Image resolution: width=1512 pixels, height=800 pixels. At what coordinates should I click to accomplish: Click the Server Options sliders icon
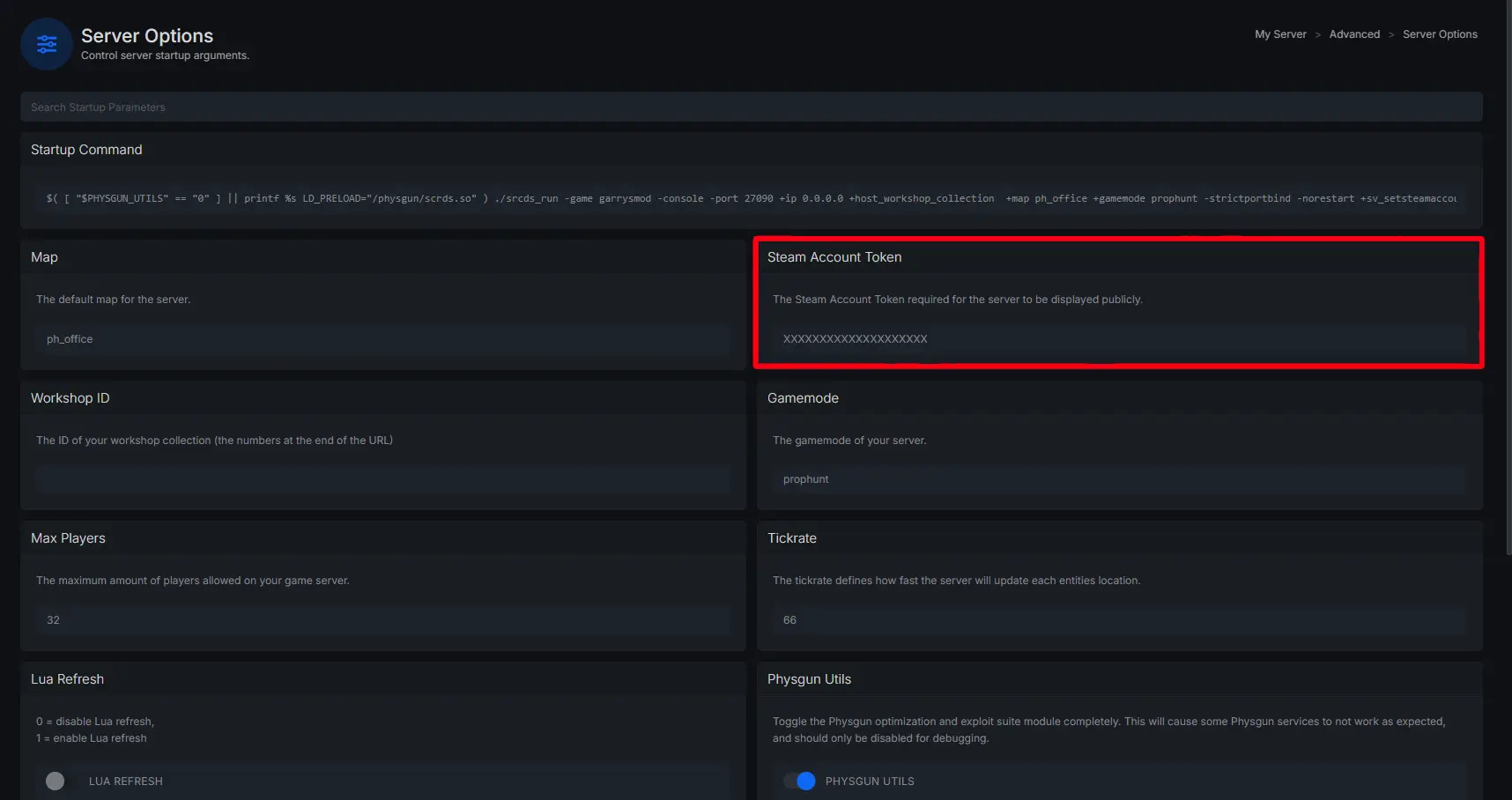click(x=47, y=44)
